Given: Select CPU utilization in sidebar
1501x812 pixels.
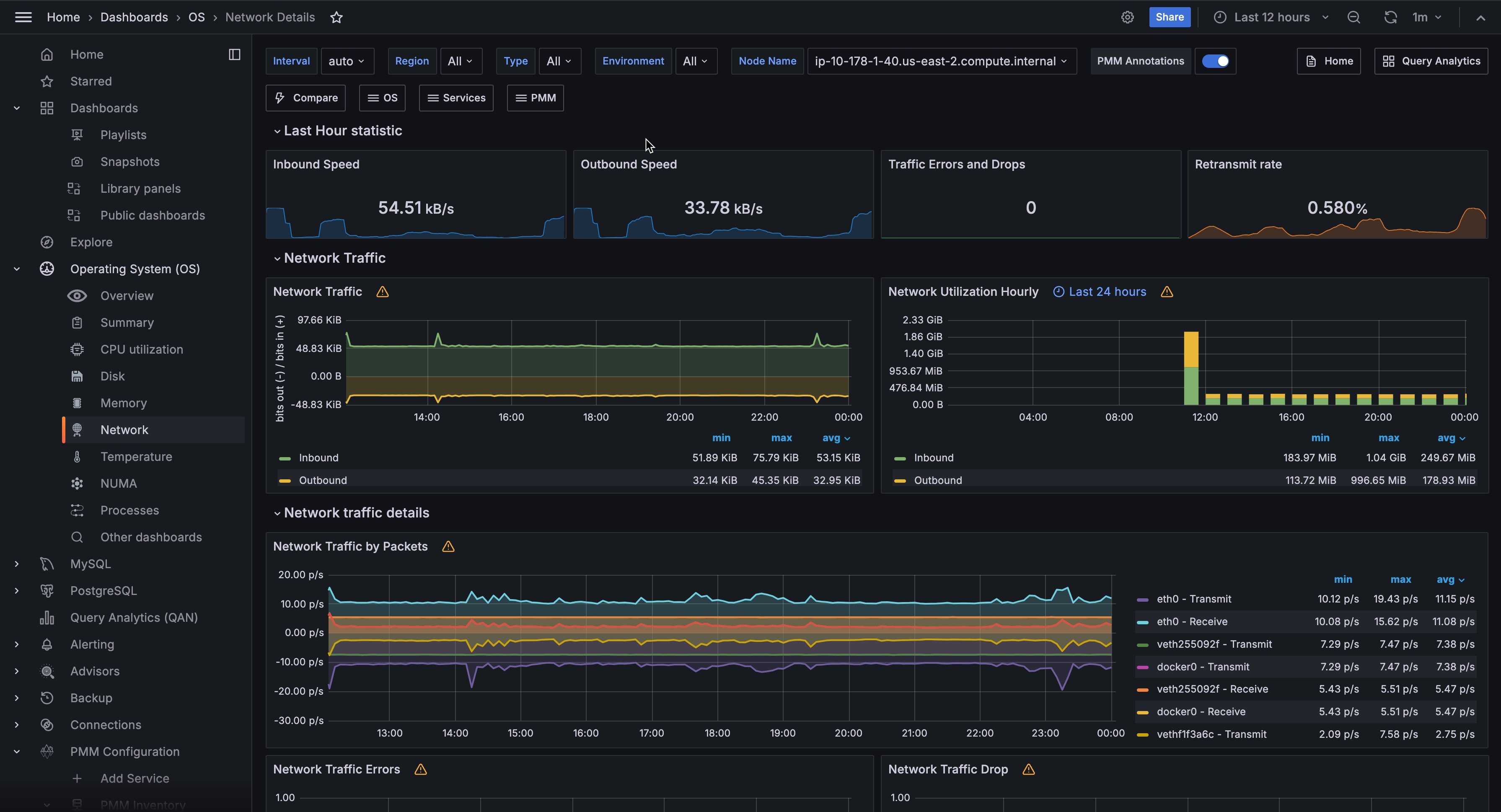Looking at the screenshot, I should tap(142, 349).
